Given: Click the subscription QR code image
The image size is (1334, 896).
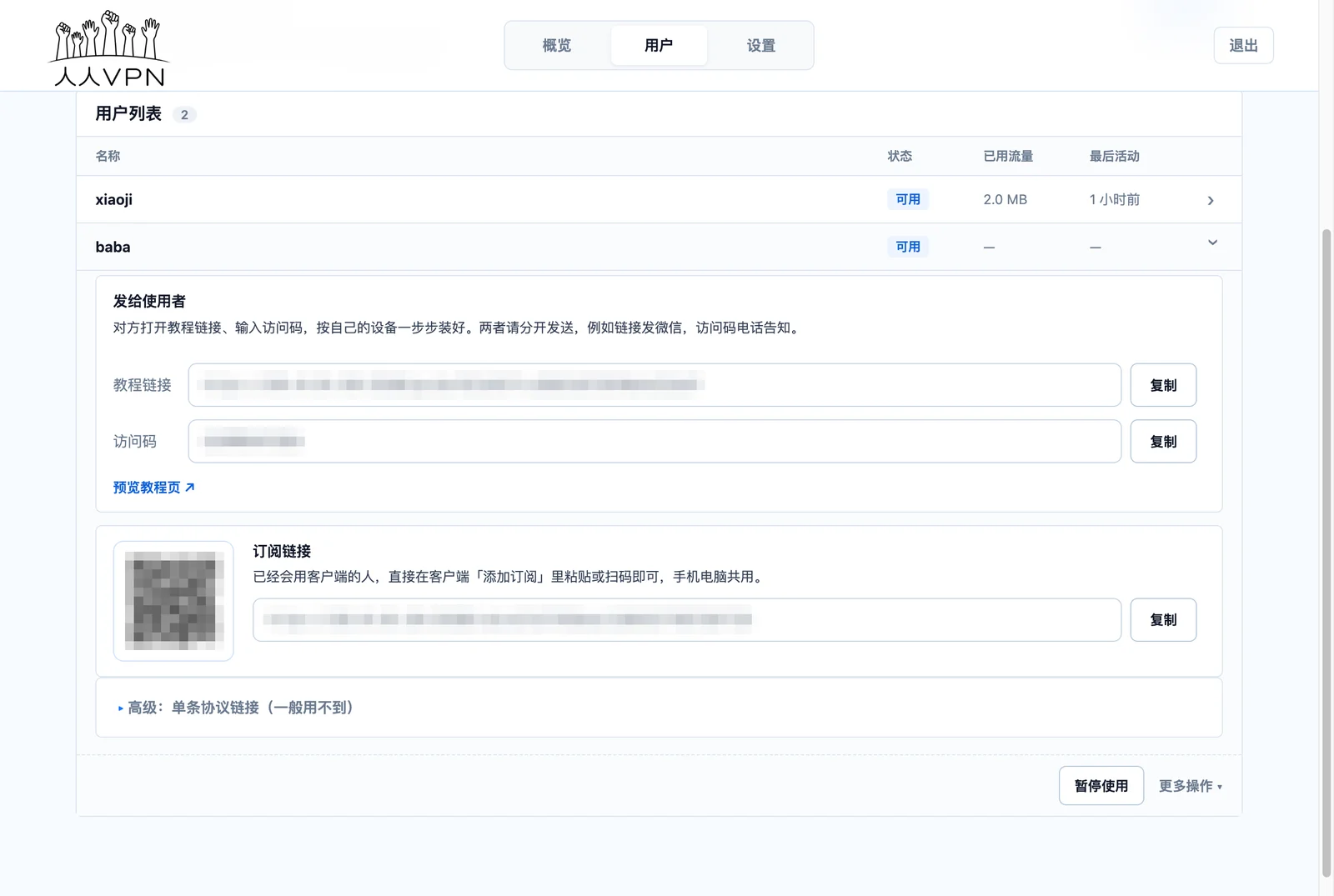Looking at the screenshot, I should (173, 601).
